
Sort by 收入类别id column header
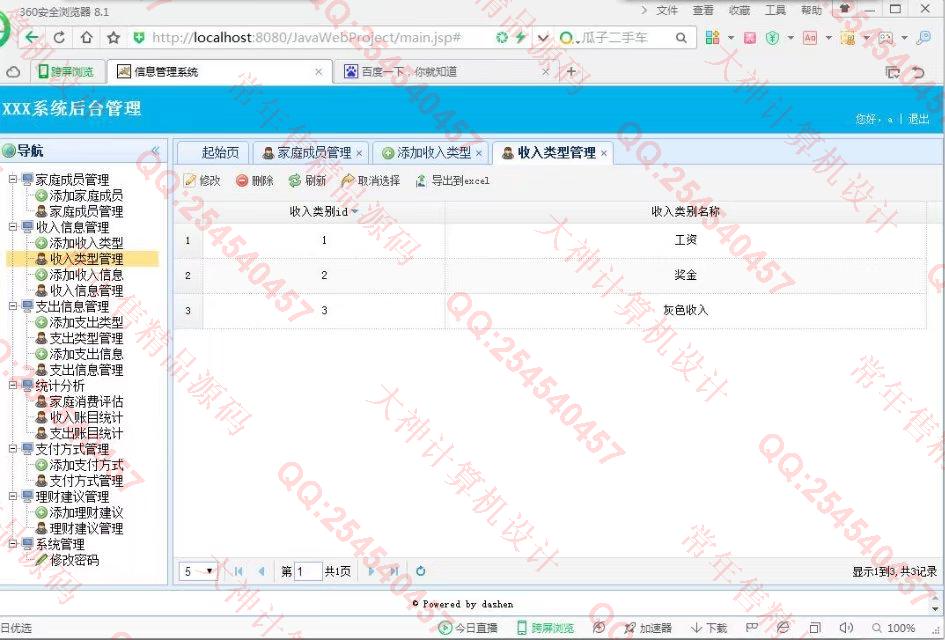(x=324, y=212)
